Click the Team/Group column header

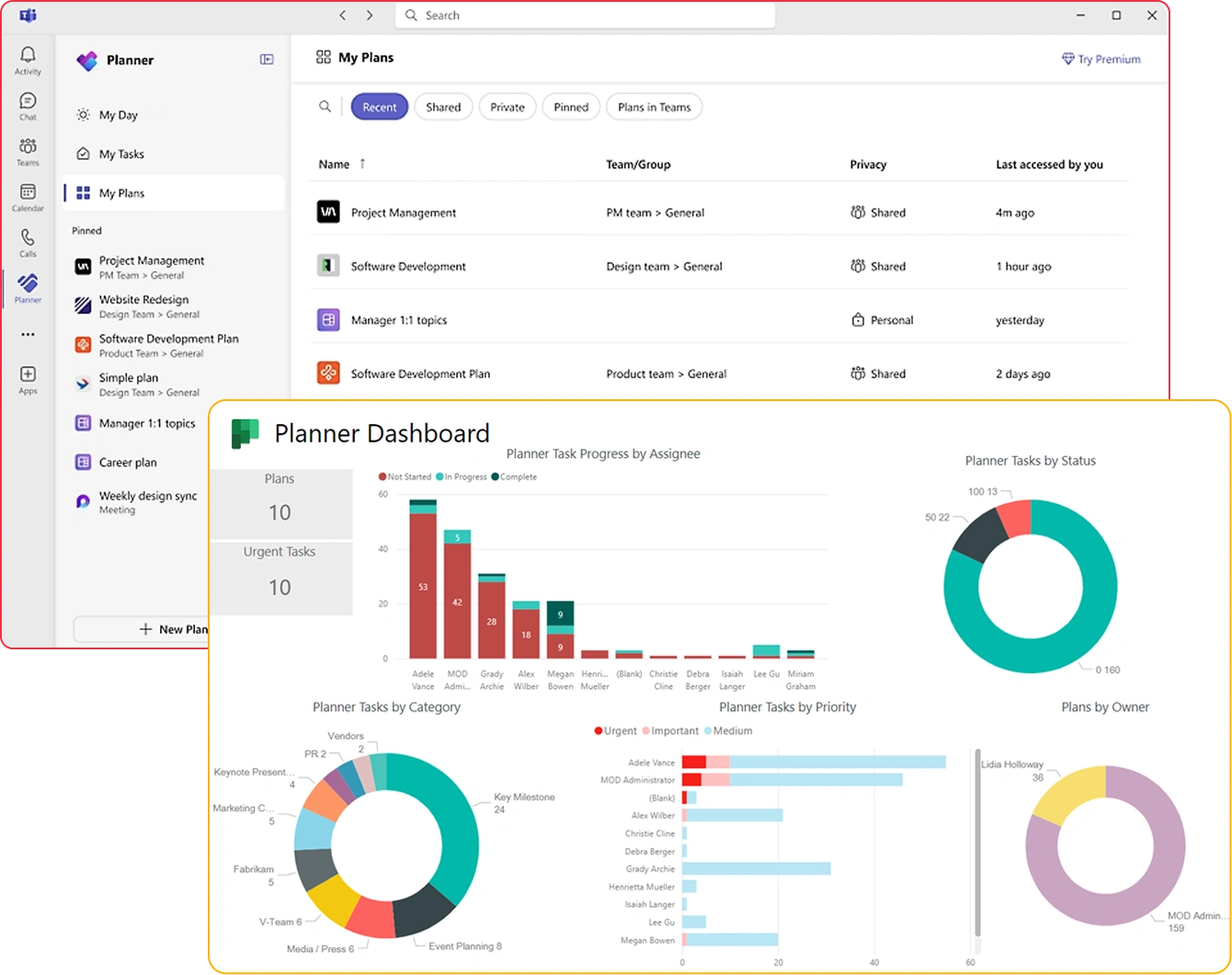point(638,165)
